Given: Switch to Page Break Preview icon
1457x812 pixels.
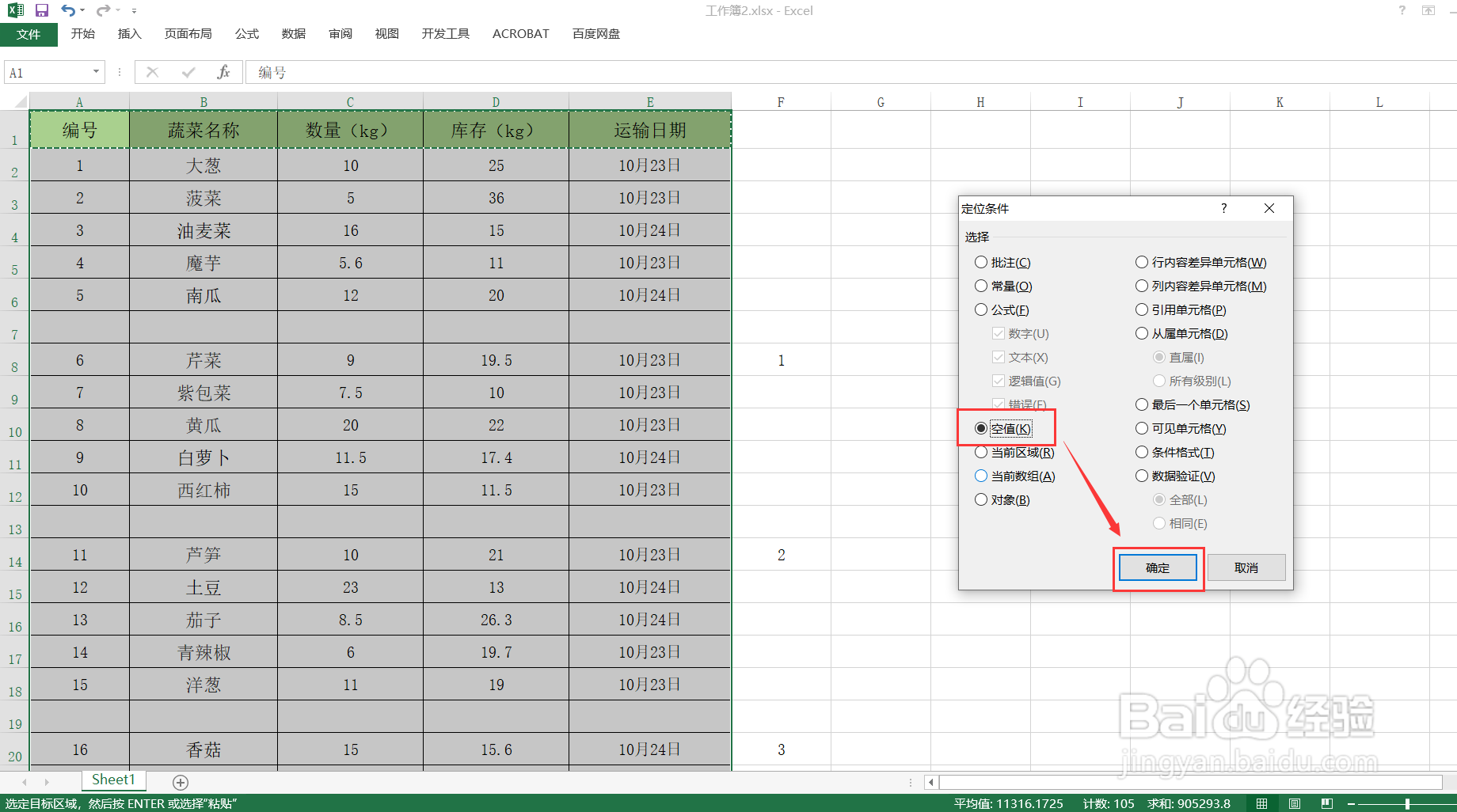Looking at the screenshot, I should tap(1327, 803).
